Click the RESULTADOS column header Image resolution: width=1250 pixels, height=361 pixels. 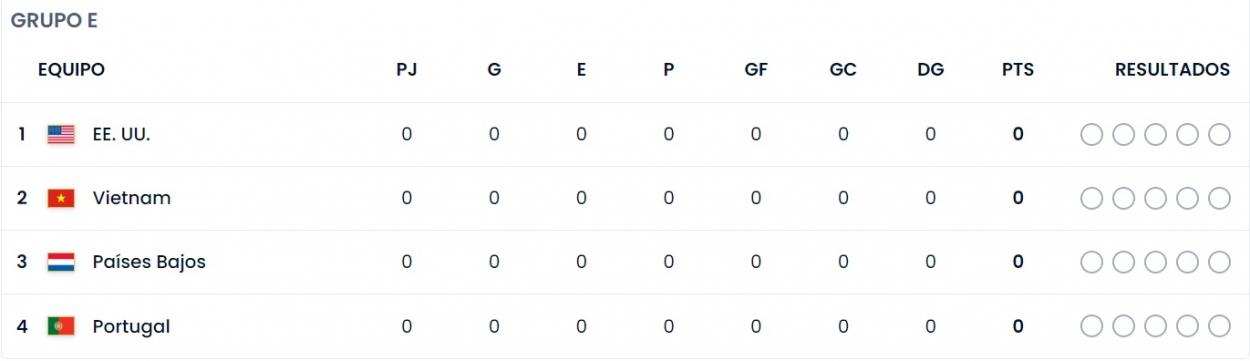point(1172,70)
